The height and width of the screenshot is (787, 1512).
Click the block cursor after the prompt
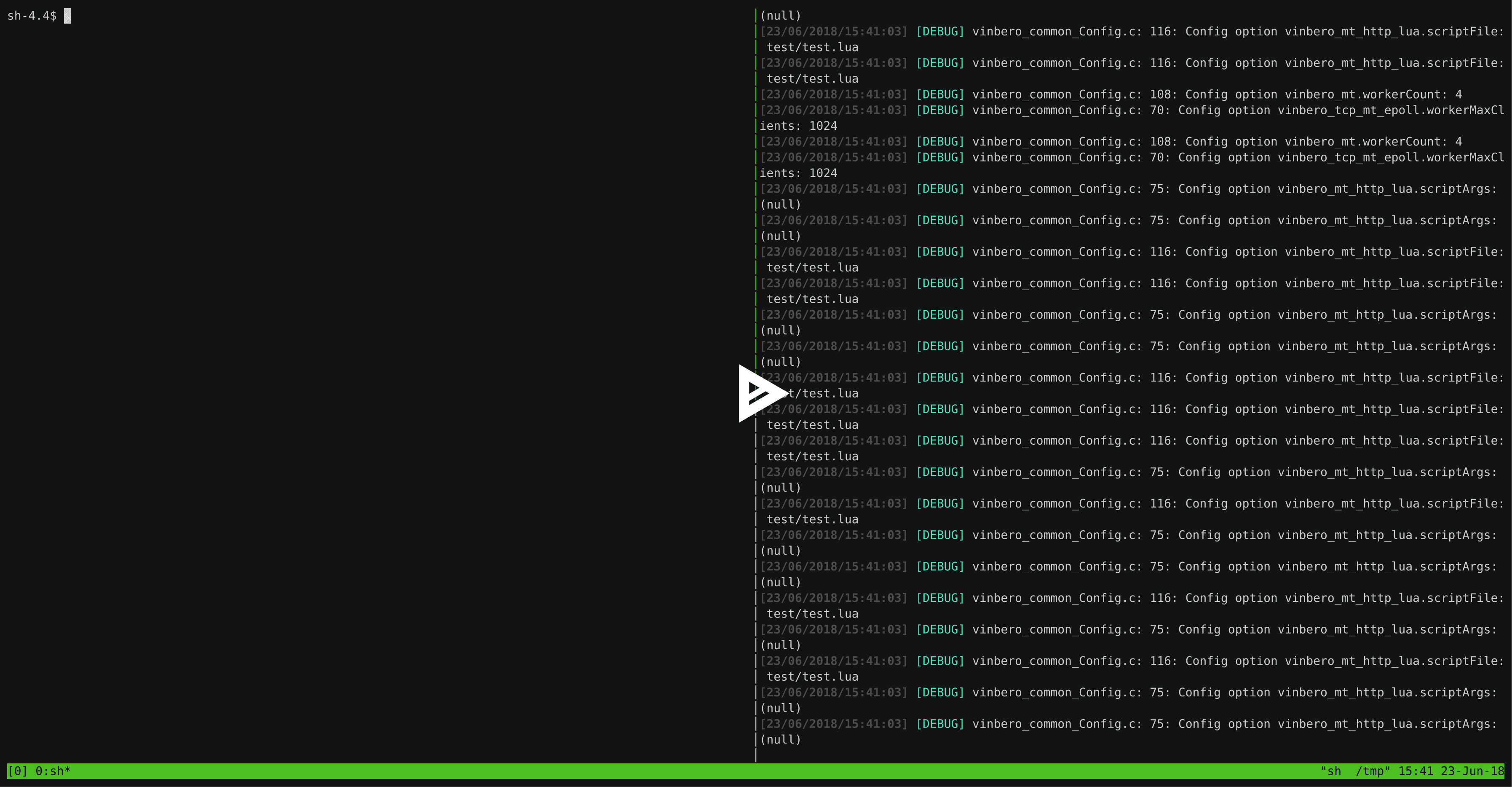pos(67,16)
